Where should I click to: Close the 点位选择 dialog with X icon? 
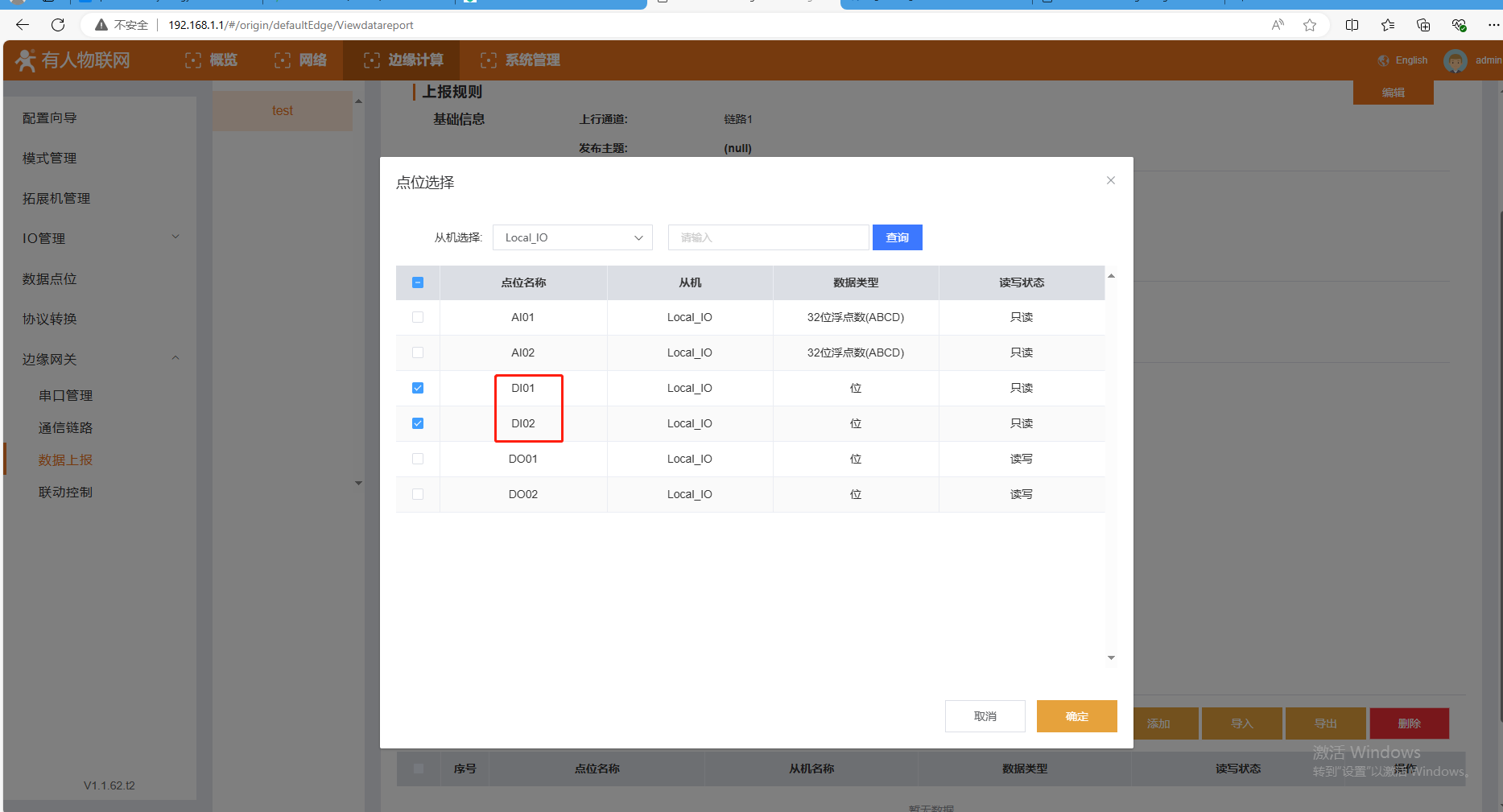pyautogui.click(x=1110, y=180)
